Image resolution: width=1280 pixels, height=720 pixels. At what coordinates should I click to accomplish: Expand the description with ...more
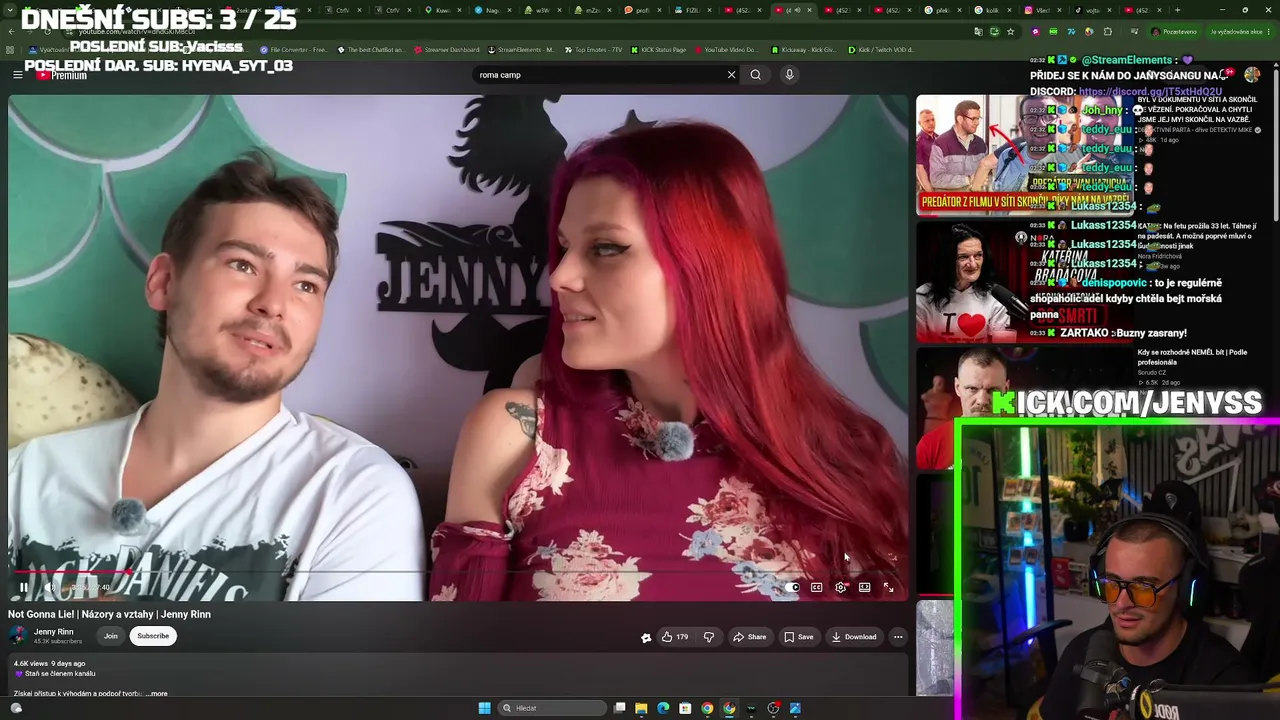coord(157,693)
